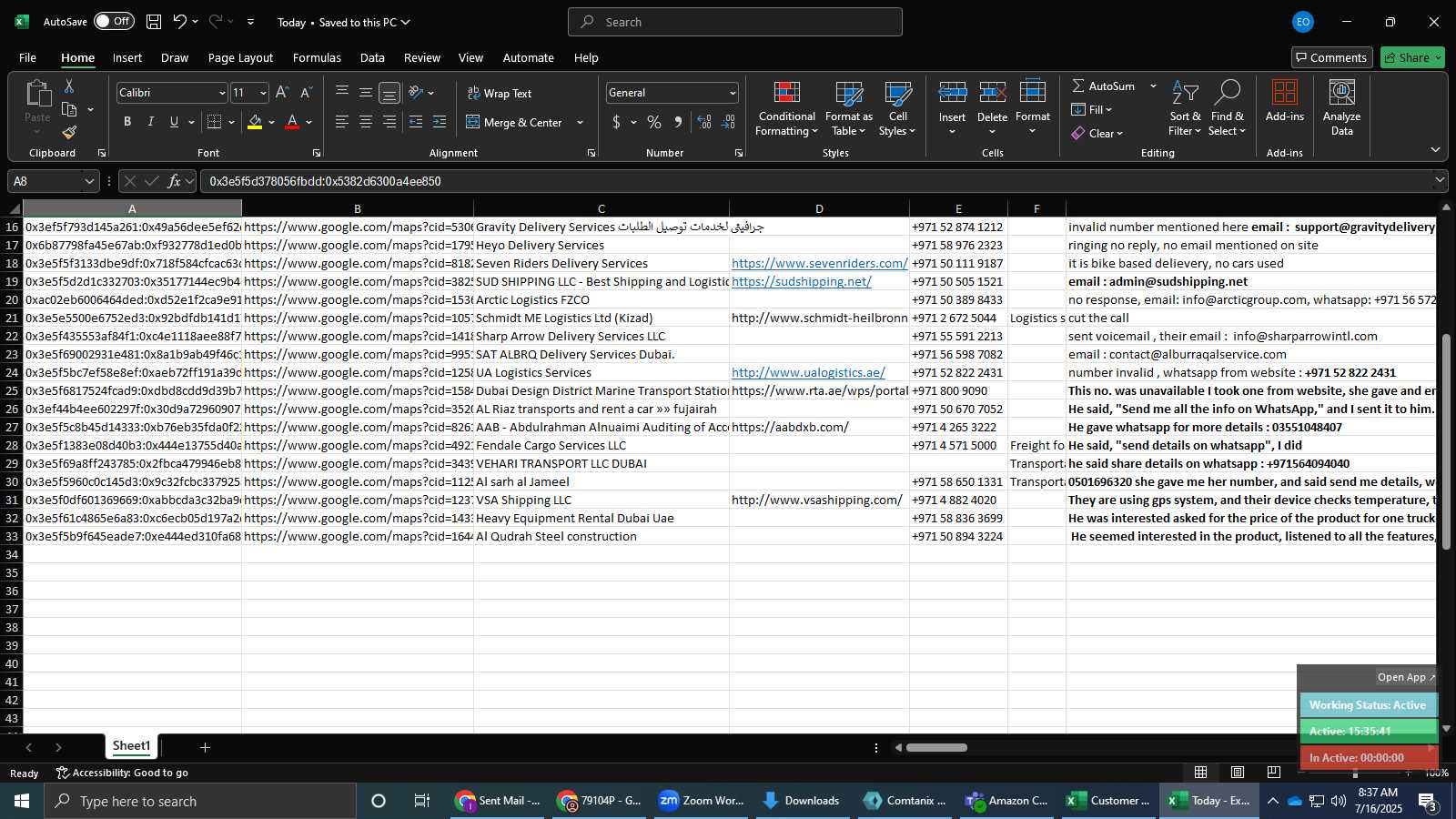
Task: Click the Insert cells icon
Action: point(952,92)
